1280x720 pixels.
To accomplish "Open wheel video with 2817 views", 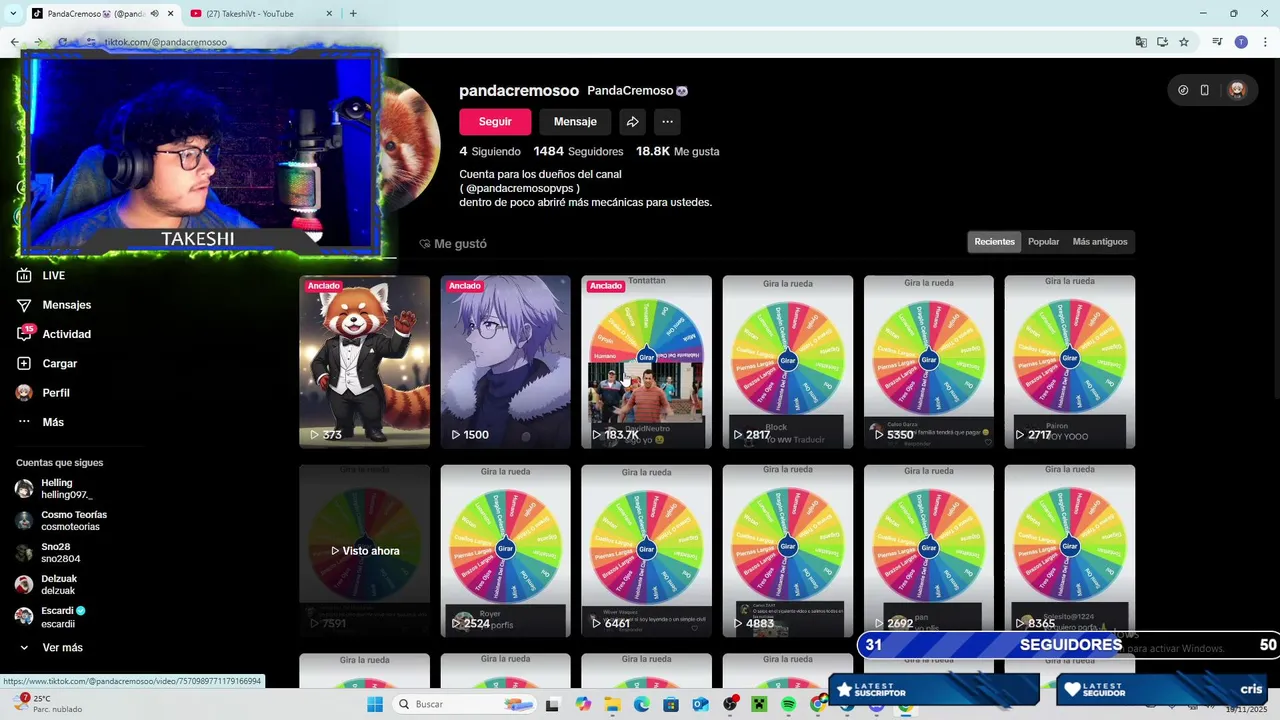I will click(x=787, y=361).
